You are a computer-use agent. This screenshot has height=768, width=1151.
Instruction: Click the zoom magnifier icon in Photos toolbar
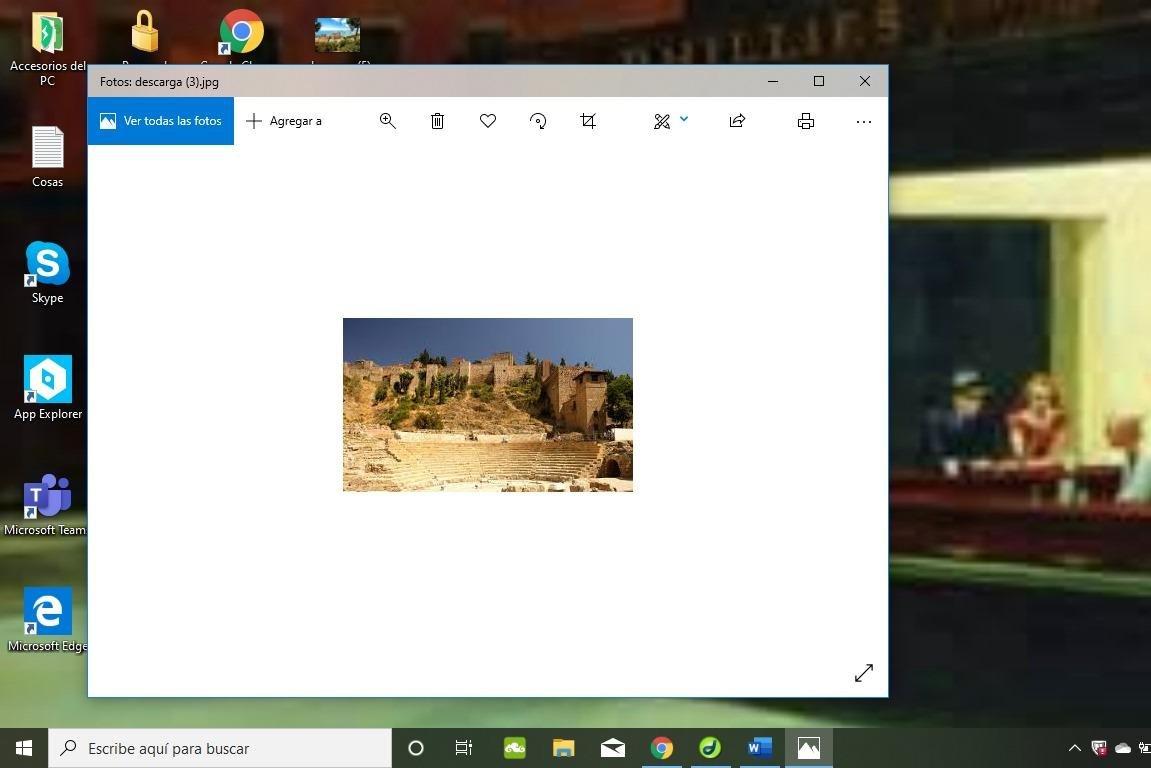coord(388,121)
